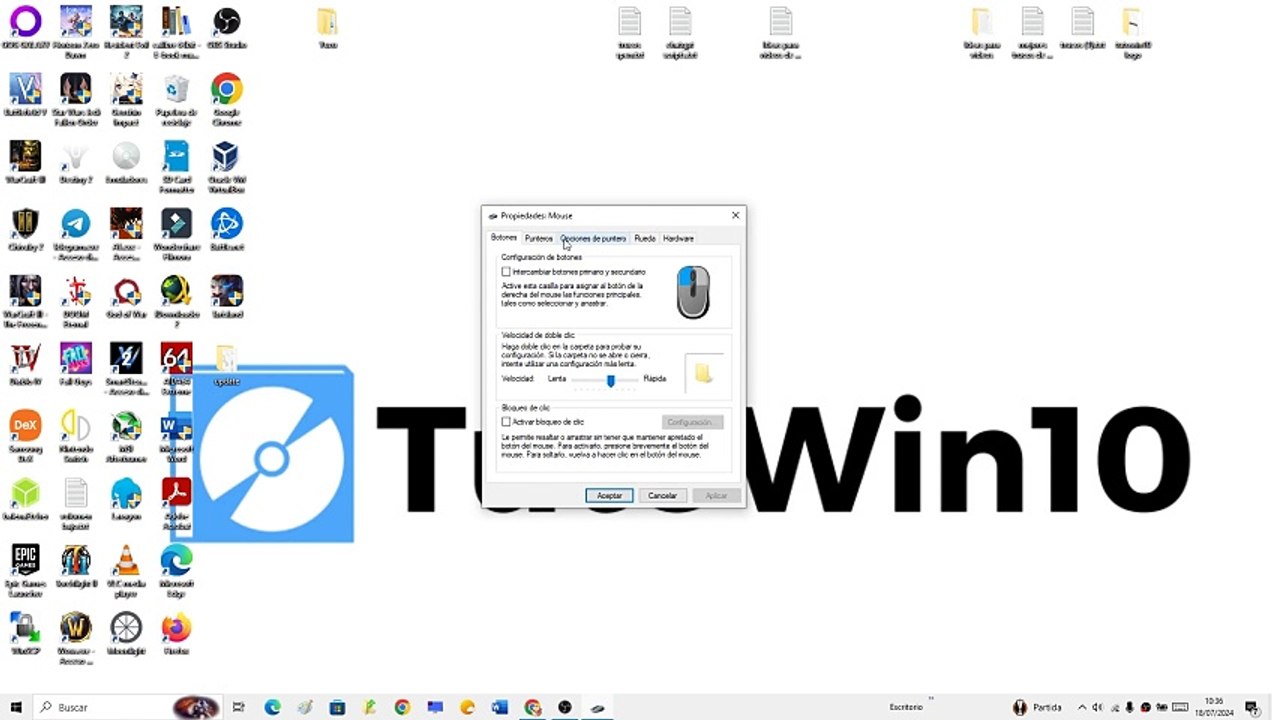1272x720 pixels.
Task: Open the notification center icon
Action: pos(1251,707)
